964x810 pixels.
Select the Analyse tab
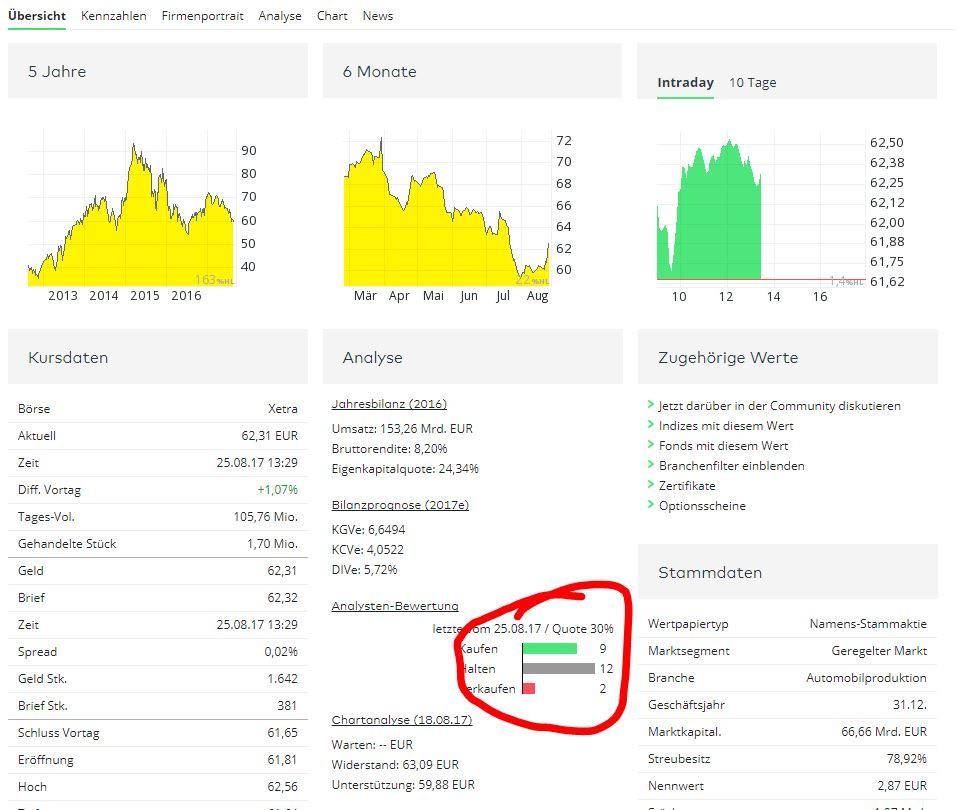tap(279, 16)
